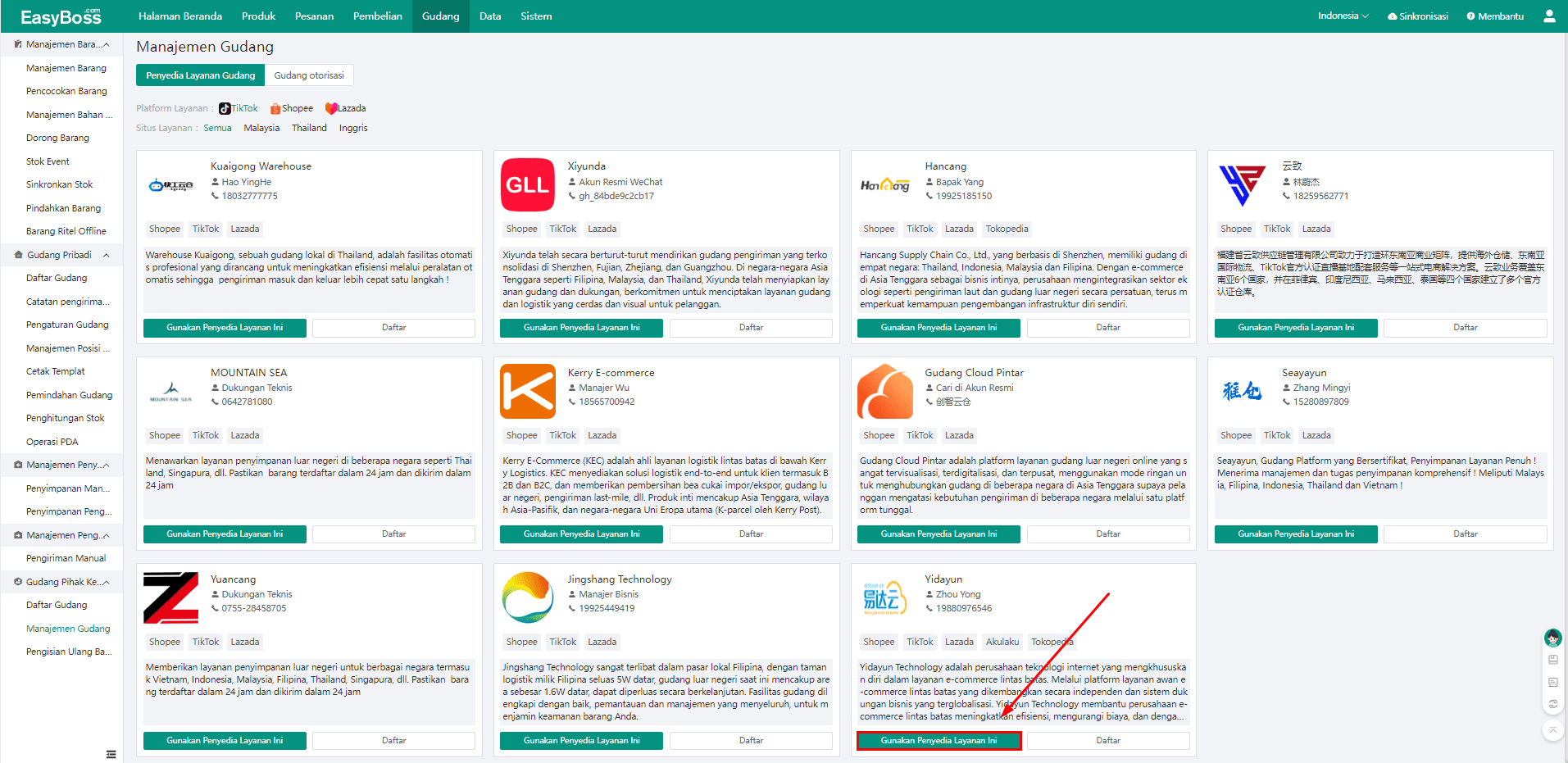
Task: Open the bookmark guide icon in floating bar
Action: coord(1552,660)
